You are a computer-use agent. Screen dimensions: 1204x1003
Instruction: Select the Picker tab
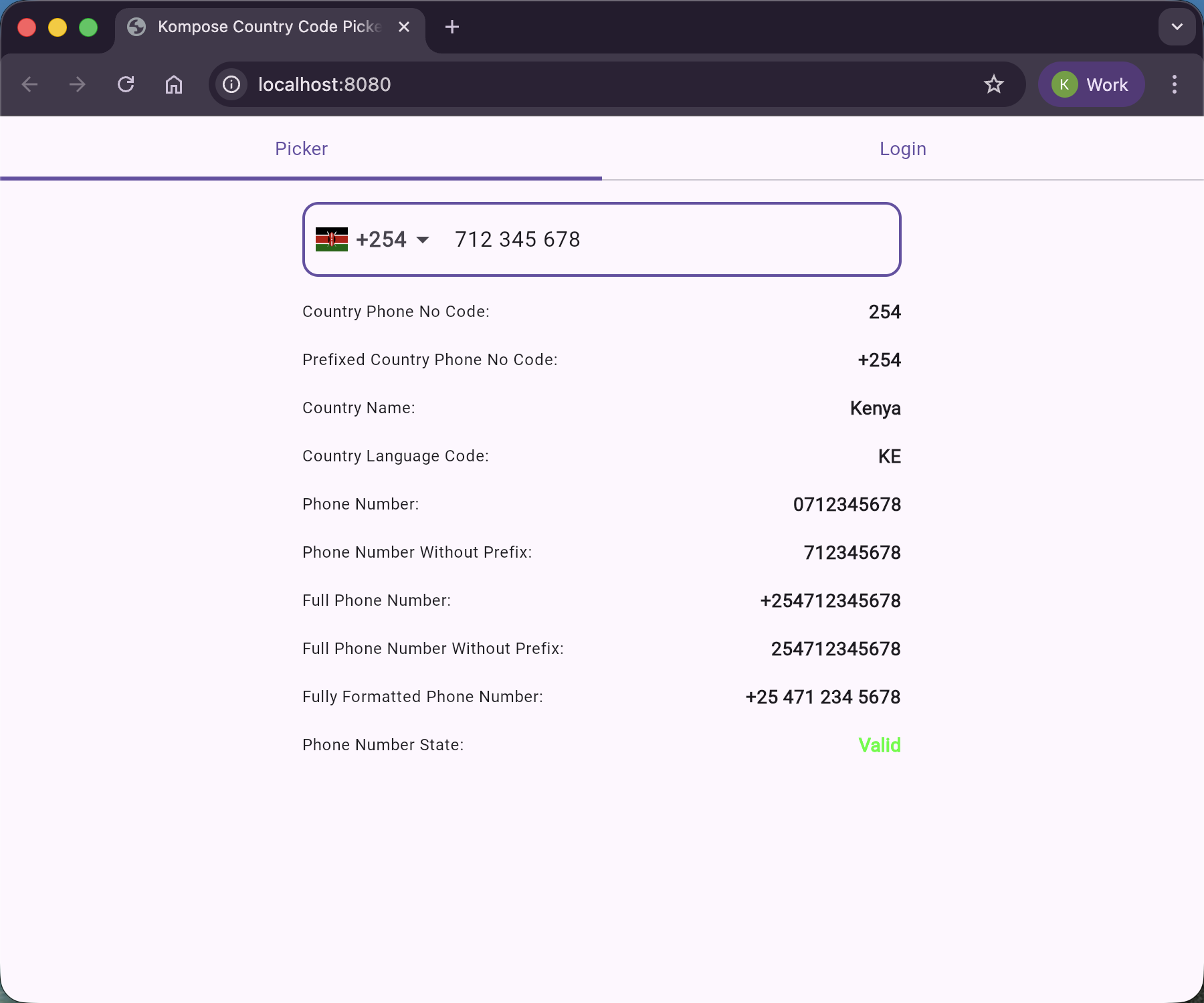click(301, 148)
